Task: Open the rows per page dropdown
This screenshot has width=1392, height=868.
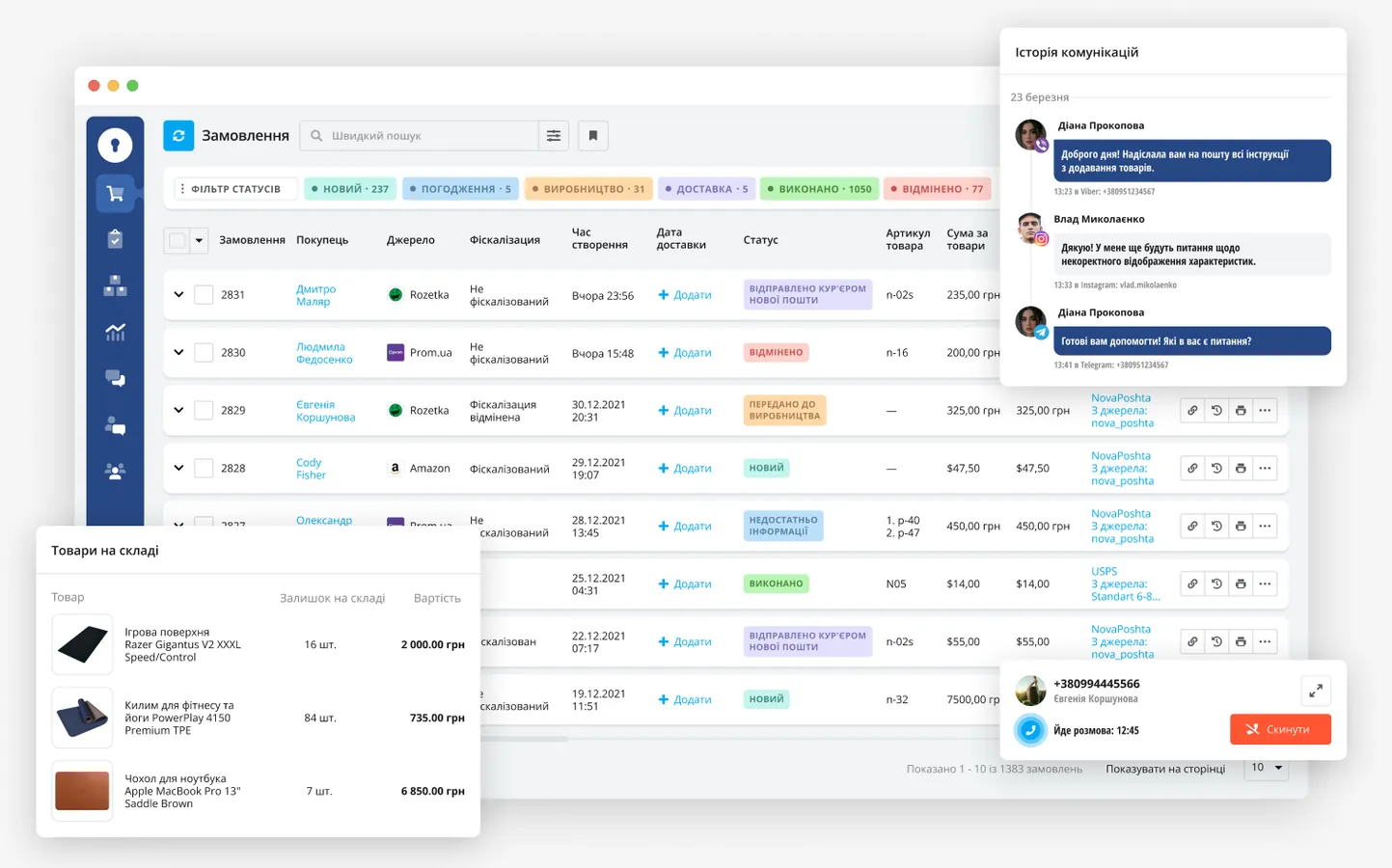Action: (1266, 768)
